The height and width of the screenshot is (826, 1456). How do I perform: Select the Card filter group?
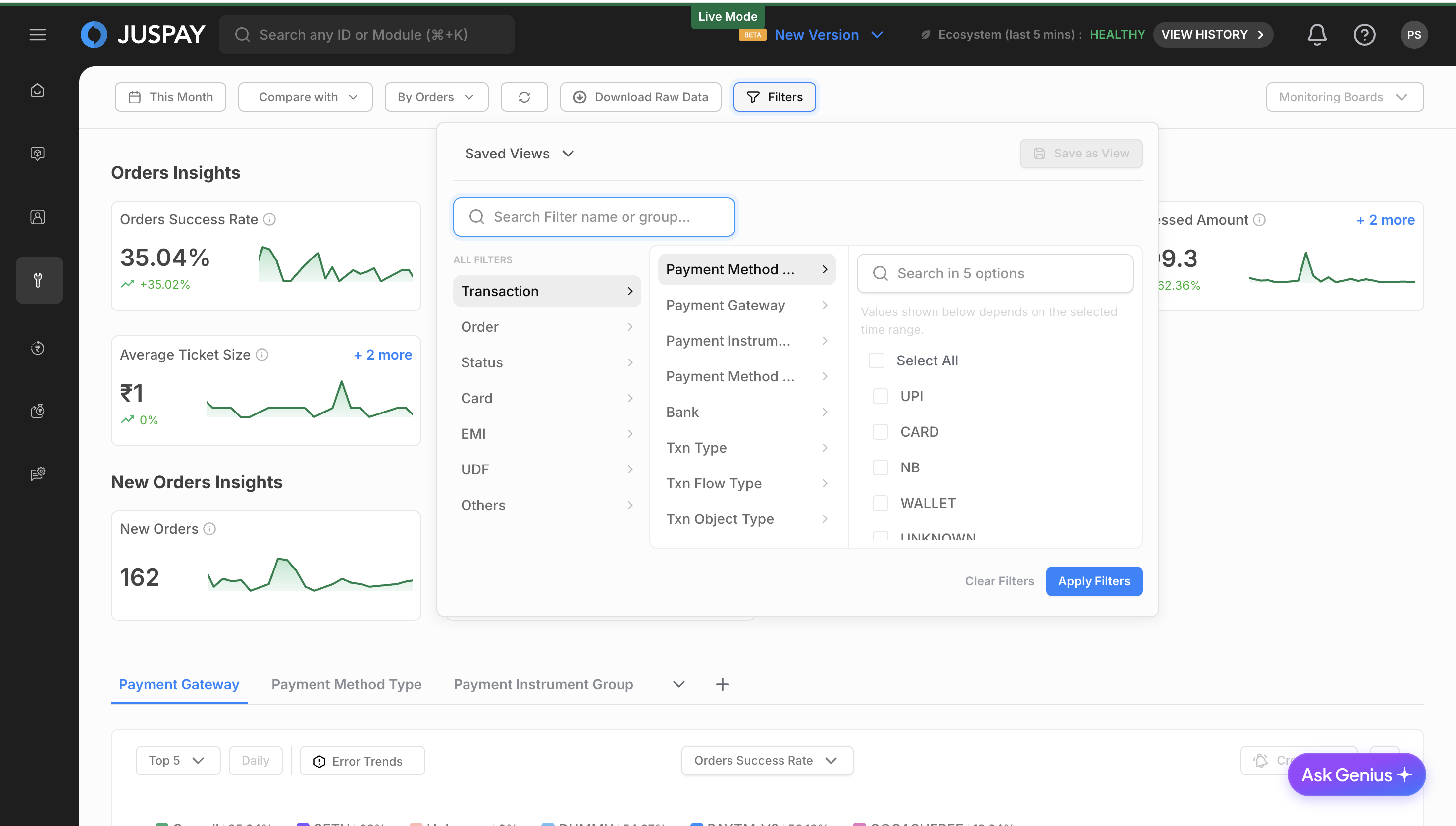pos(546,398)
